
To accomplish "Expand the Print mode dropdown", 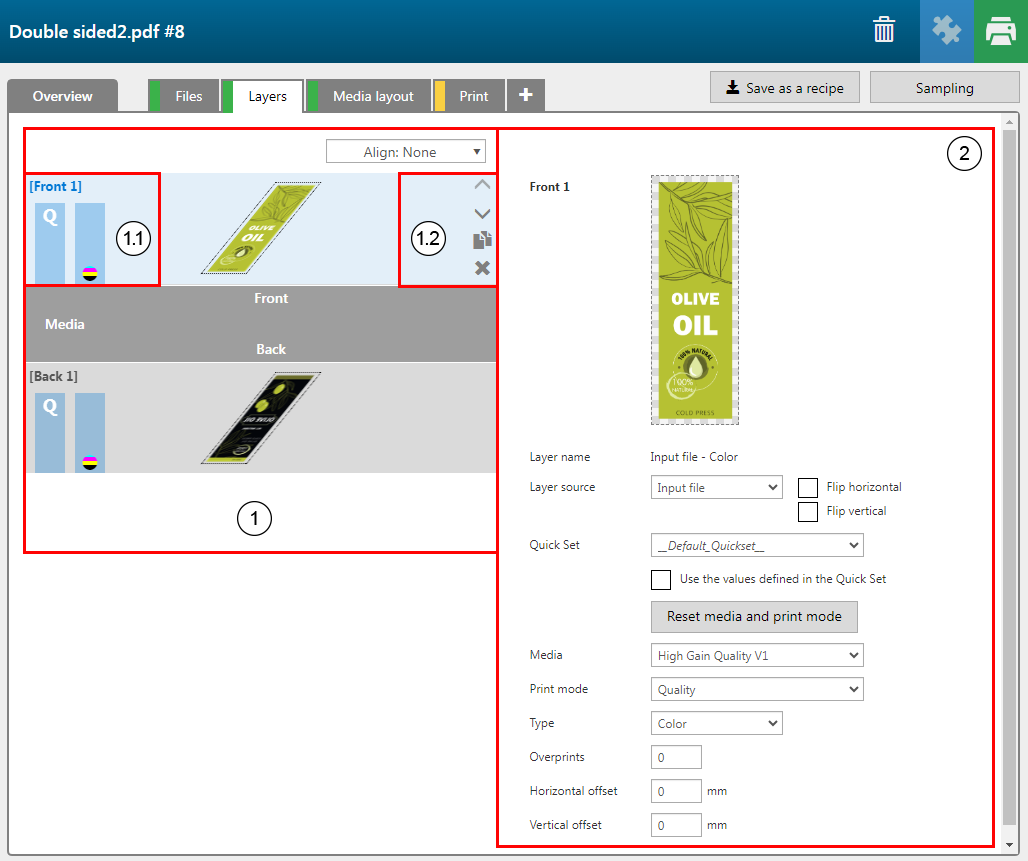I will pyautogui.click(x=756, y=689).
